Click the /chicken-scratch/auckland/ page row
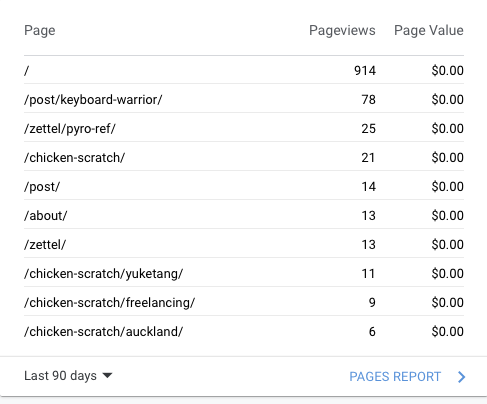 pos(244,331)
